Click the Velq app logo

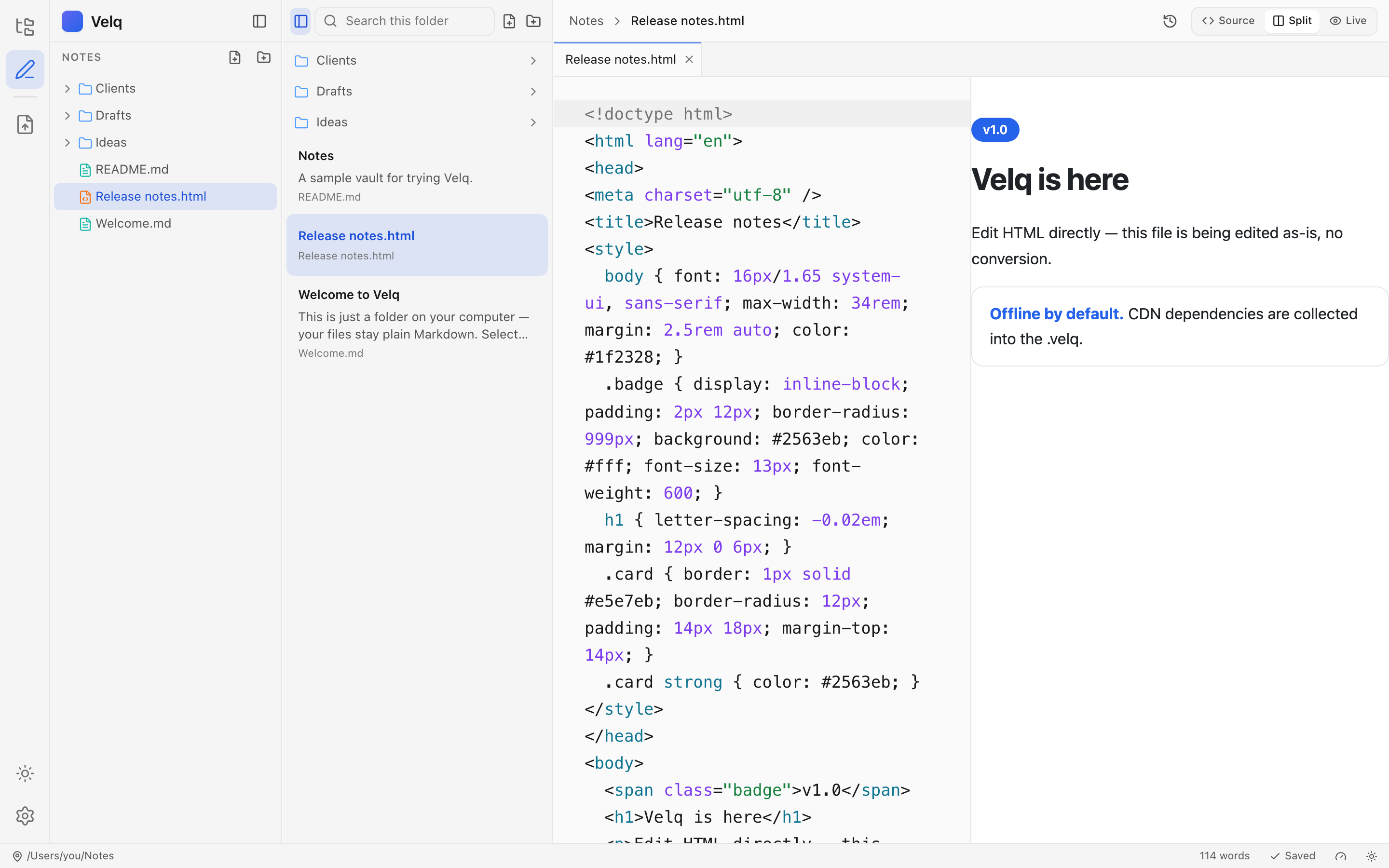click(x=72, y=21)
